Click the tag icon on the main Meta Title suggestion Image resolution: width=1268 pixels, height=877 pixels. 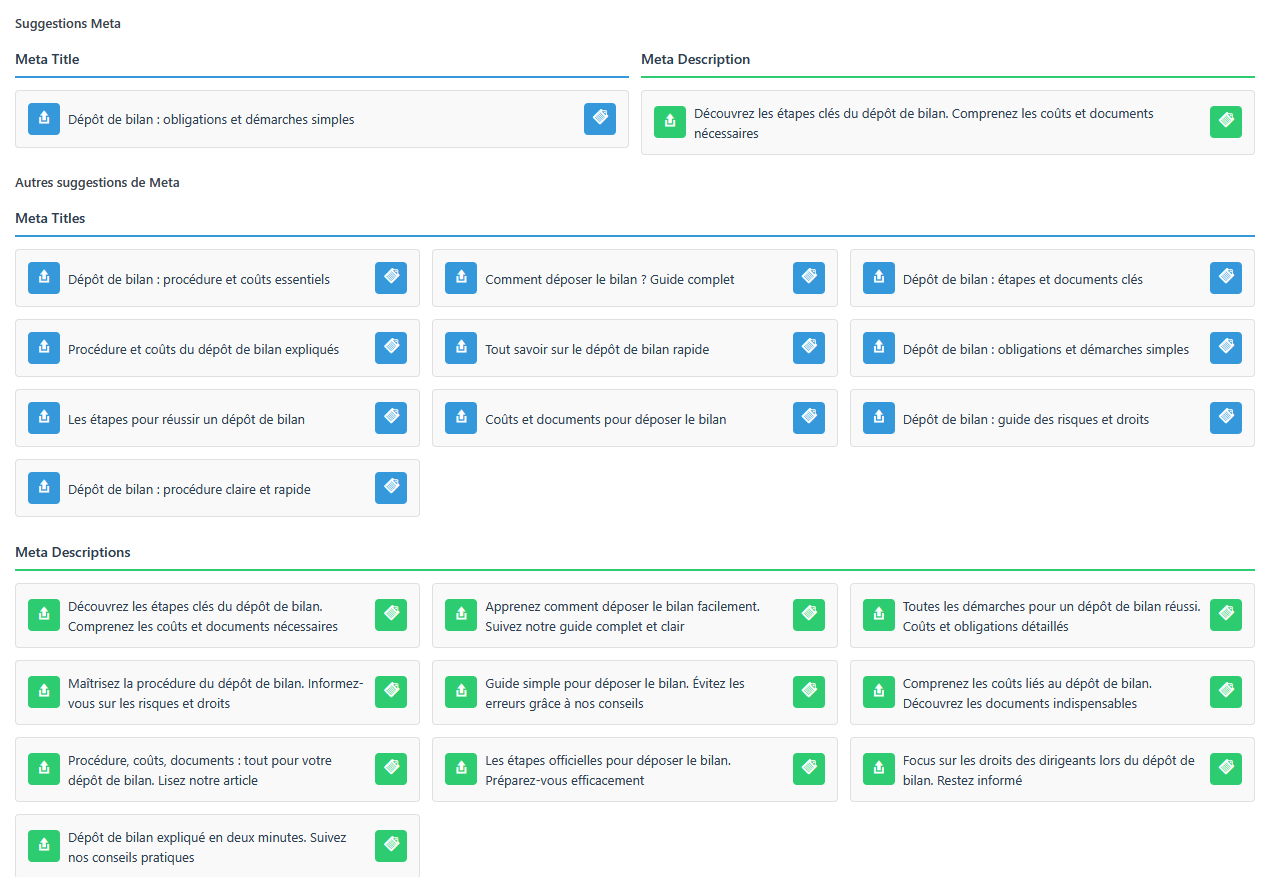[x=599, y=118]
